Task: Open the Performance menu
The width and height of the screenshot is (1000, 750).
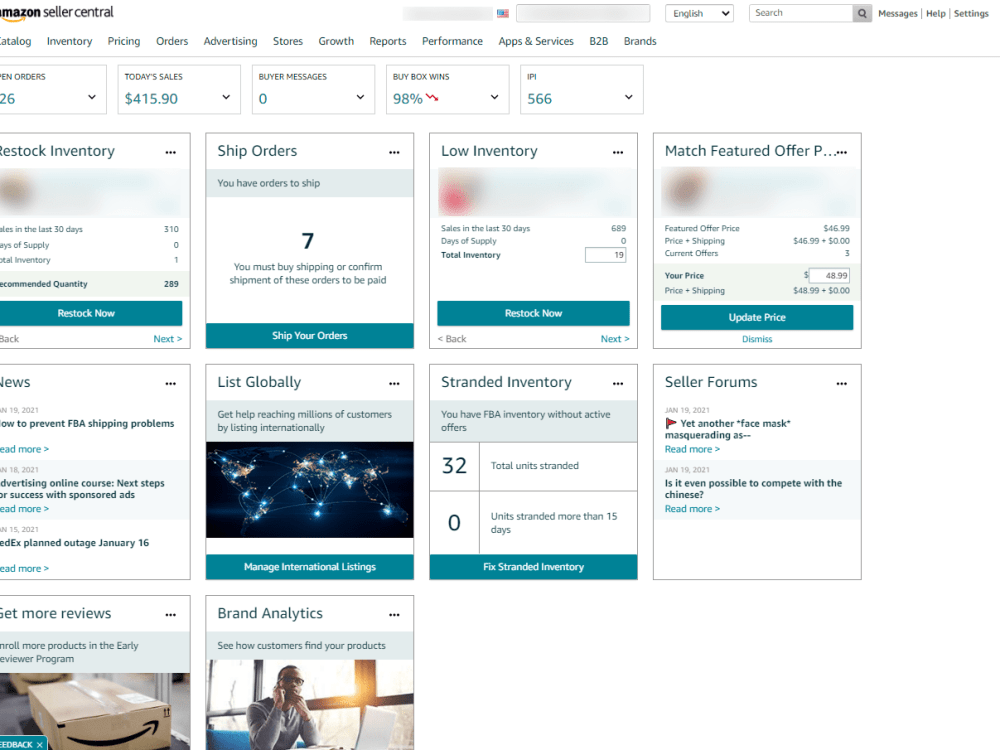Action: [x=452, y=41]
